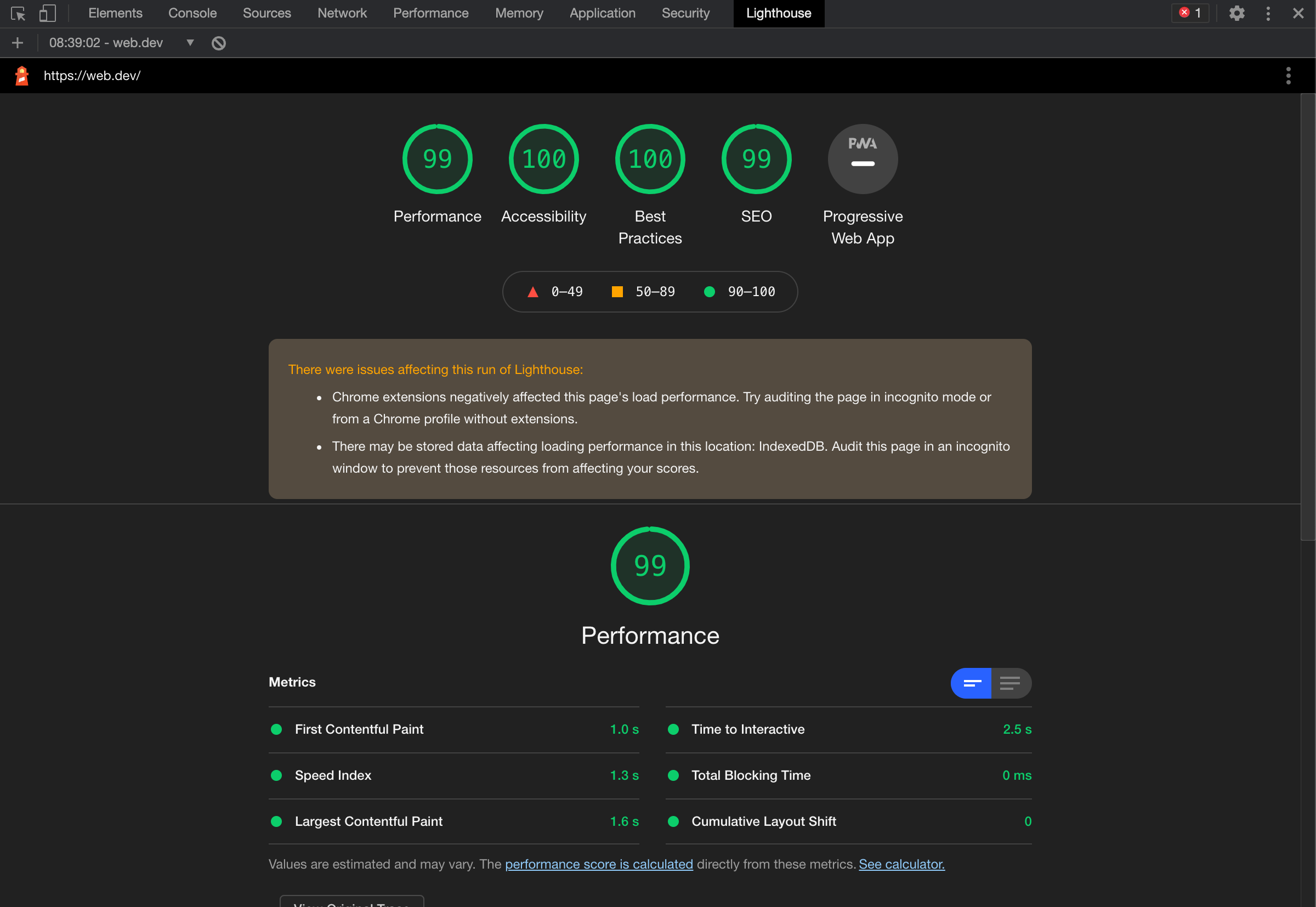Open DevTools three-dot customize menu
1316x907 pixels.
click(1268, 13)
